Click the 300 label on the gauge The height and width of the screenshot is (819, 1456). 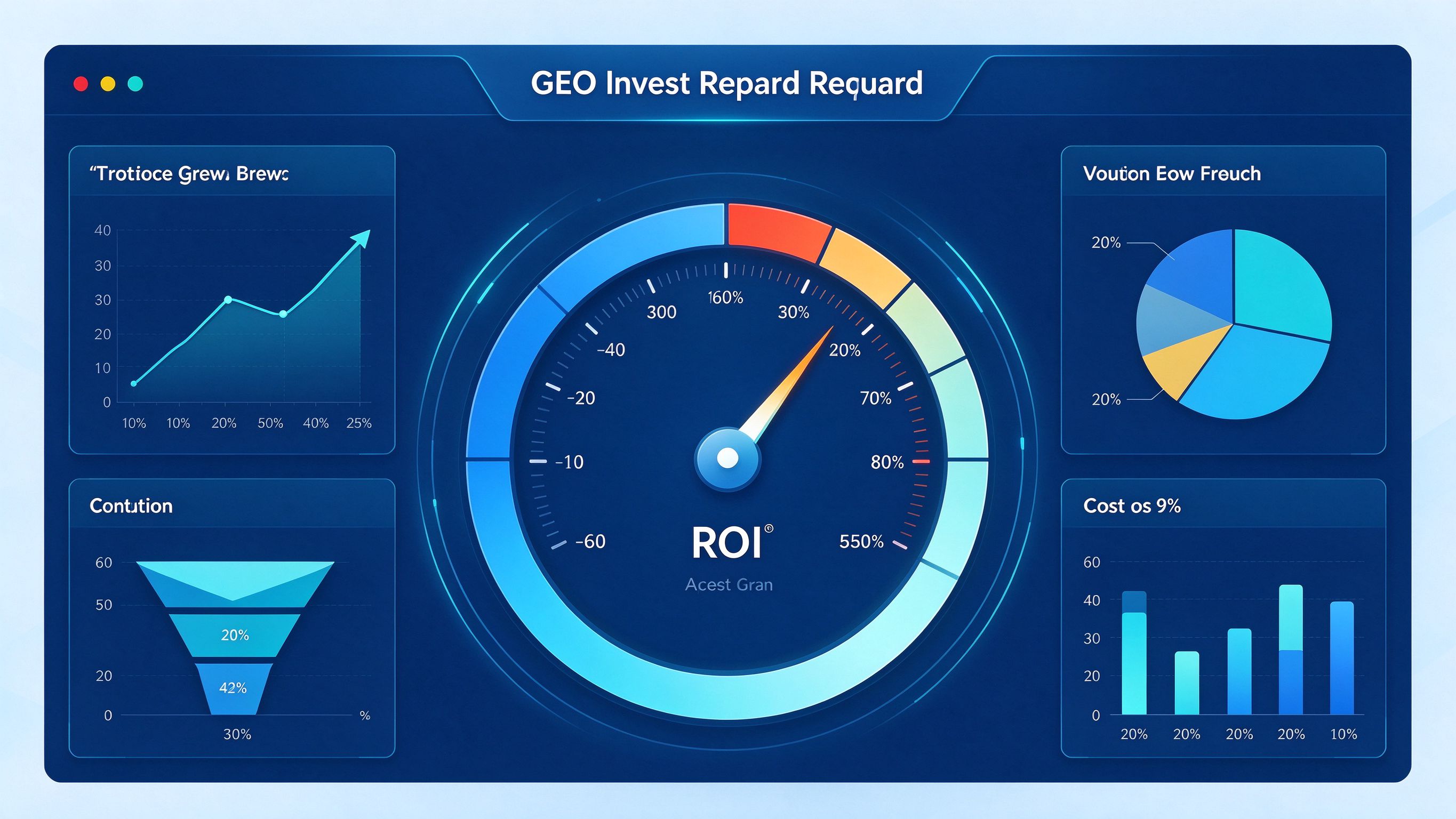[x=661, y=312]
